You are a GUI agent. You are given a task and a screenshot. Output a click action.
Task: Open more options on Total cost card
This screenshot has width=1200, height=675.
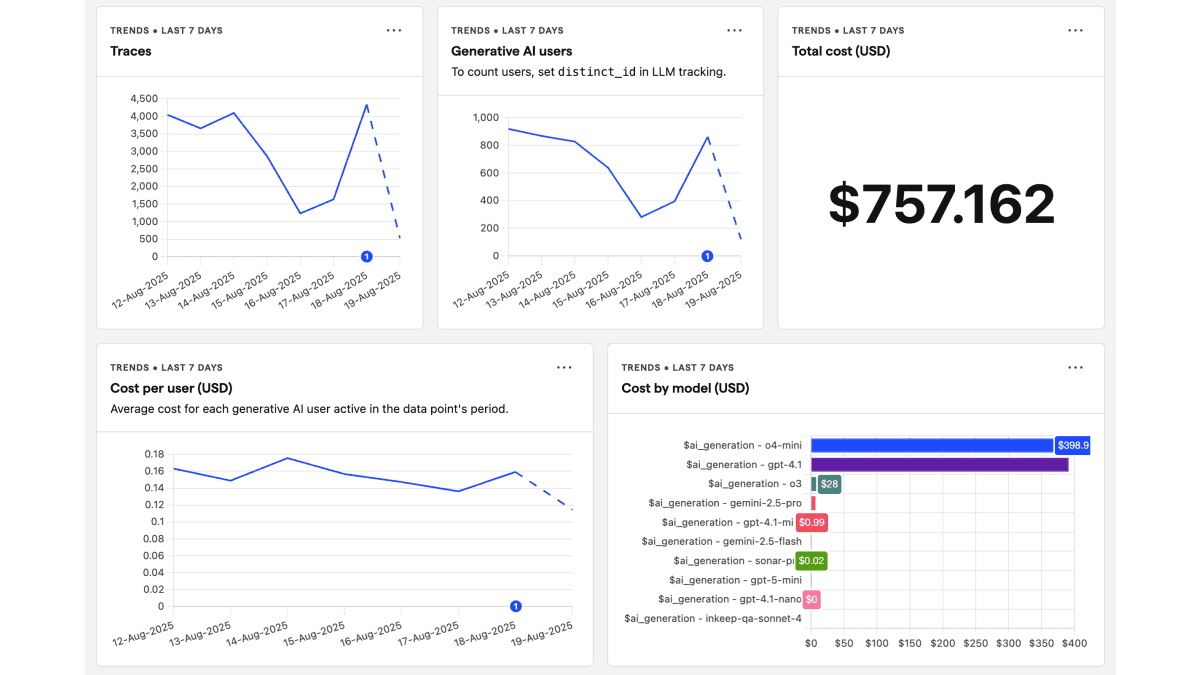[1075, 30]
